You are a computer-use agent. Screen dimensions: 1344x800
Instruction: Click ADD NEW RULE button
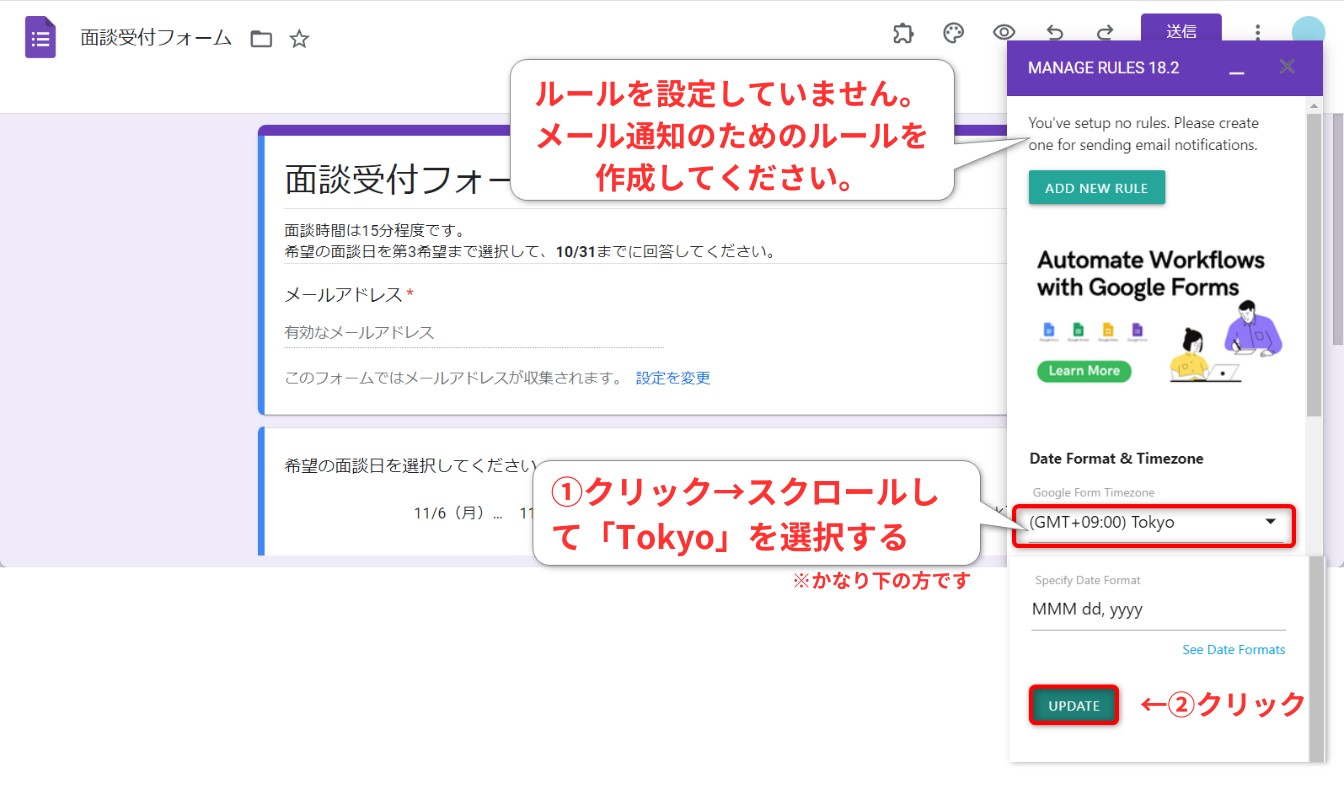[x=1096, y=188]
